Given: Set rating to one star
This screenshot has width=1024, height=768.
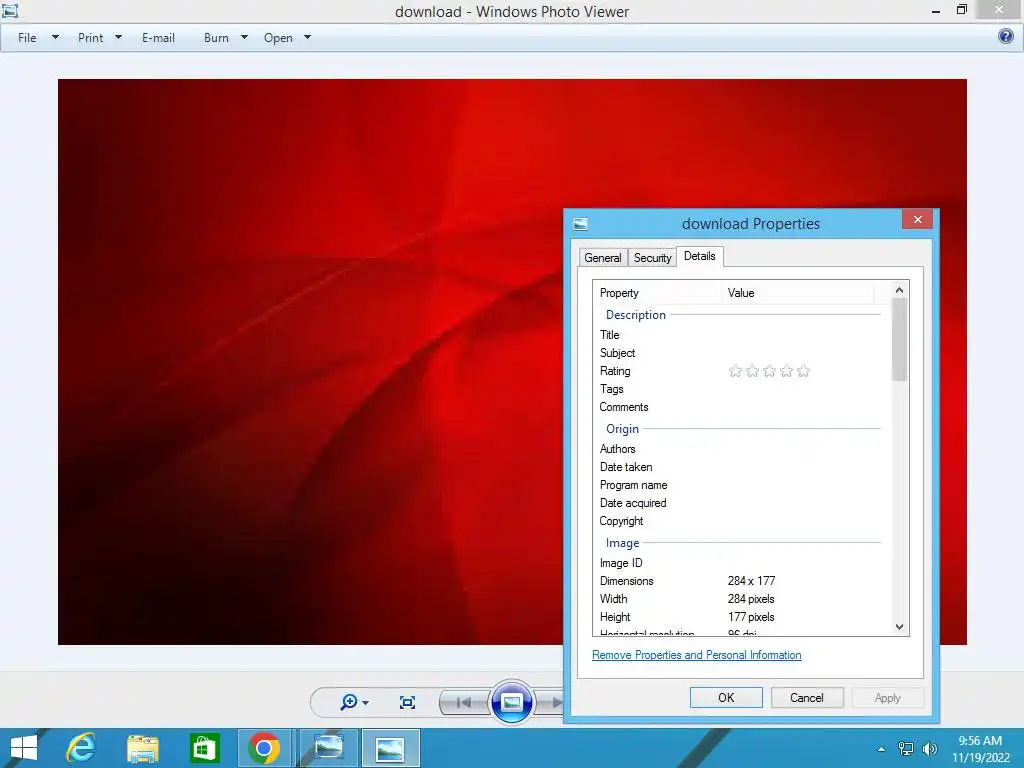Looking at the screenshot, I should click(x=735, y=371).
